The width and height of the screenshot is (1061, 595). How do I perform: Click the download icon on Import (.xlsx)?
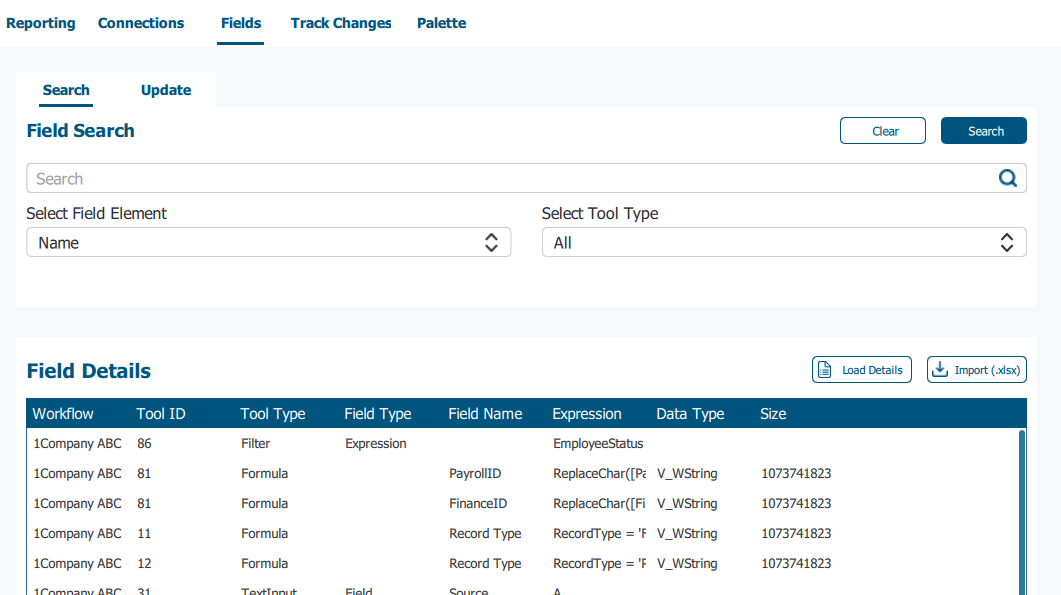(x=939, y=369)
